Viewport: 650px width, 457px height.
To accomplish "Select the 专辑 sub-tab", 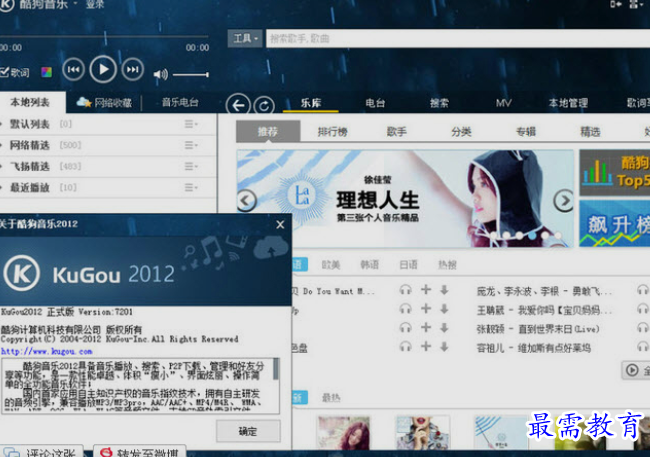I will tap(526, 132).
